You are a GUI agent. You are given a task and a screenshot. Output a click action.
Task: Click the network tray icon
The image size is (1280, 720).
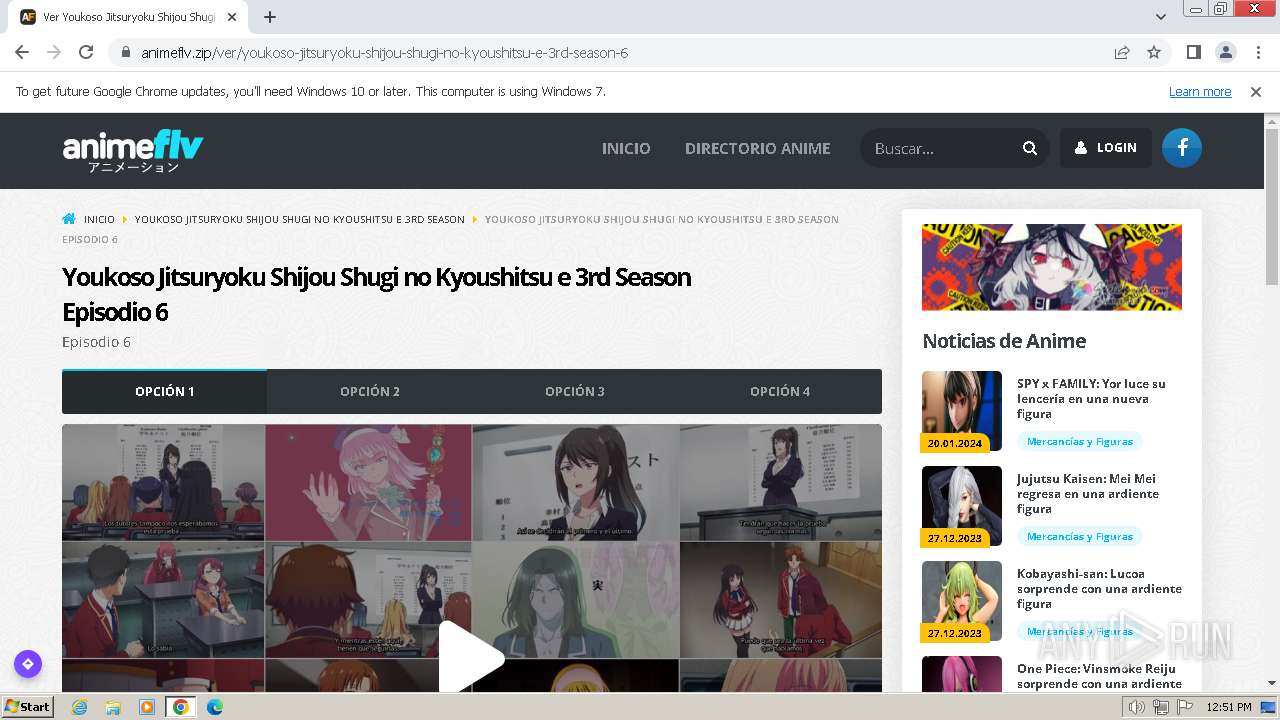(x=1161, y=707)
